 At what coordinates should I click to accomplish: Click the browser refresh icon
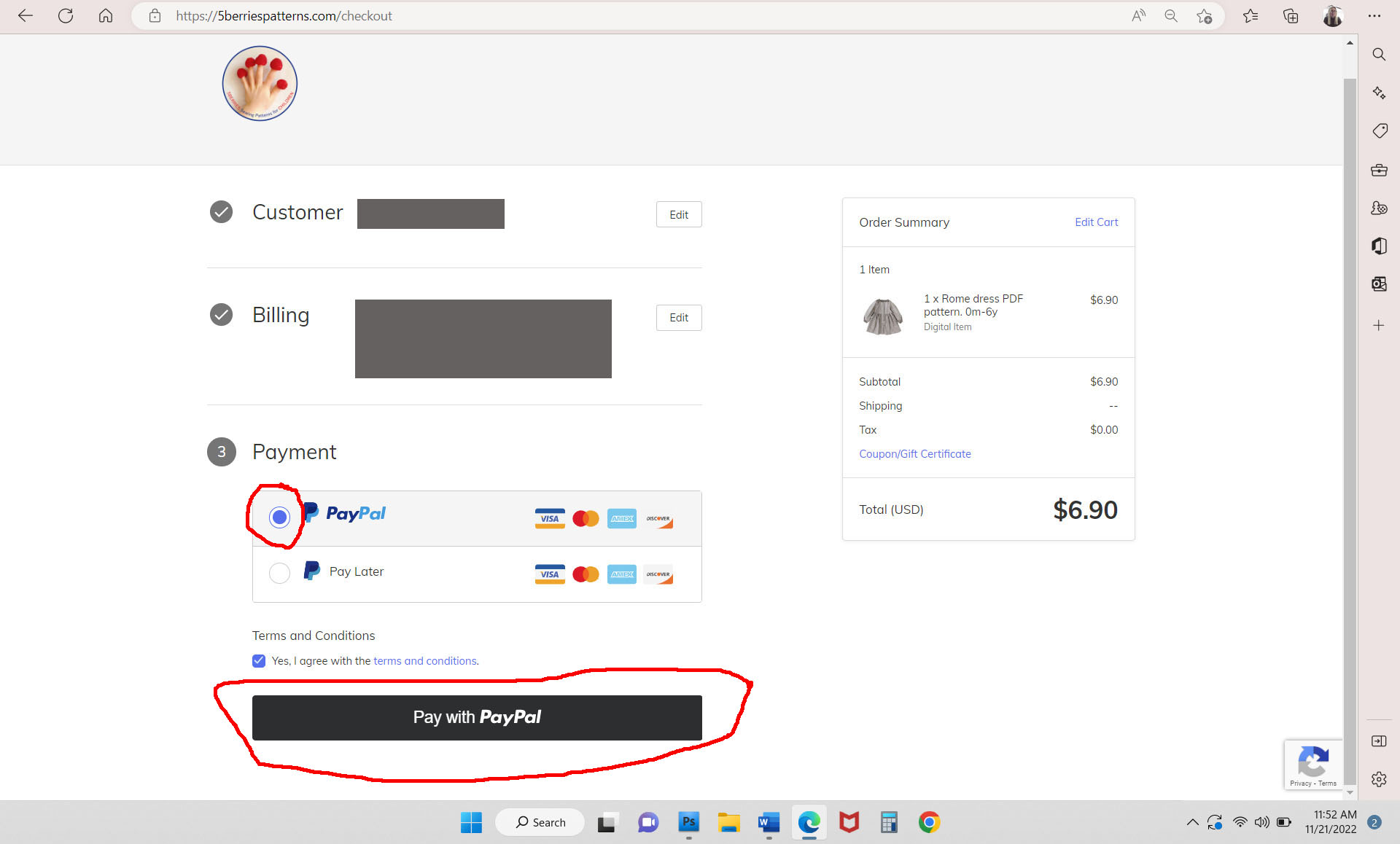pos(66,16)
